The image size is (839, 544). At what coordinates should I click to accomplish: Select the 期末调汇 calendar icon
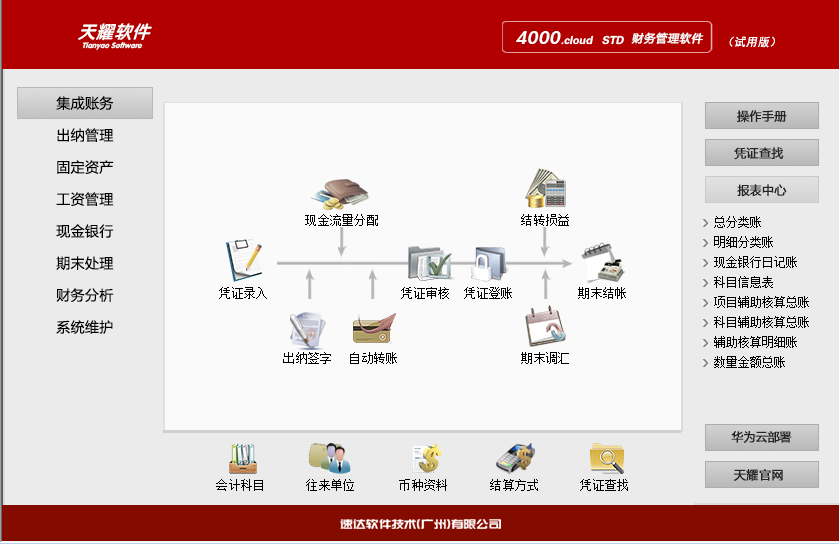545,326
